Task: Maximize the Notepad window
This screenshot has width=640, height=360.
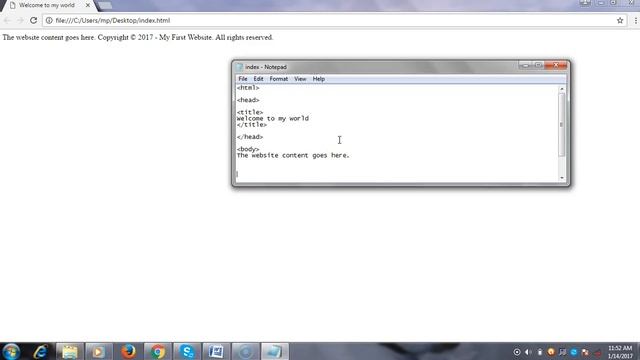Action: (x=538, y=65)
